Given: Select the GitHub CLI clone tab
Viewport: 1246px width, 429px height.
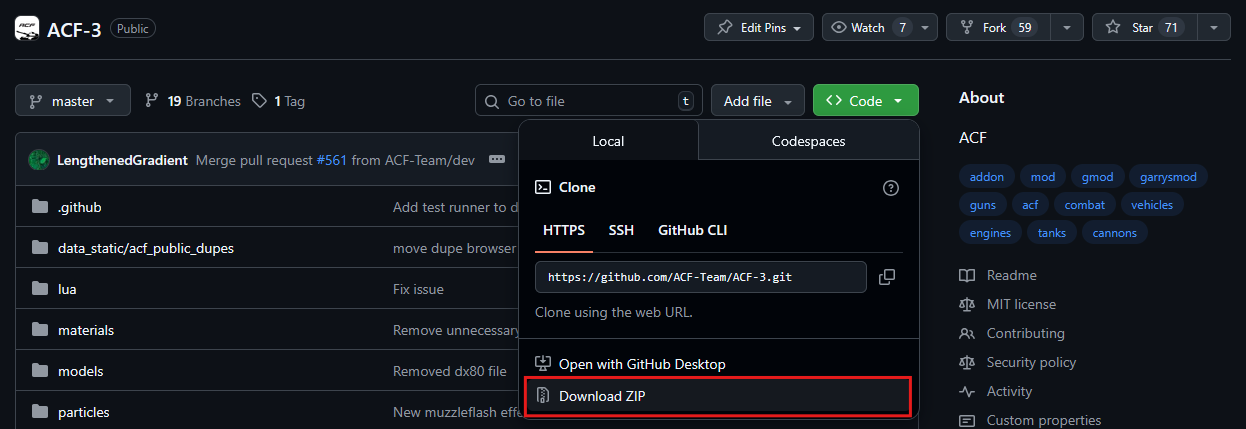Looking at the screenshot, I should [x=692, y=230].
